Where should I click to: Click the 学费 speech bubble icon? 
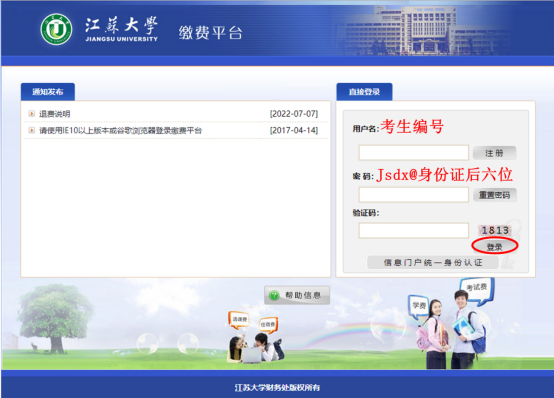pyautogui.click(x=419, y=305)
